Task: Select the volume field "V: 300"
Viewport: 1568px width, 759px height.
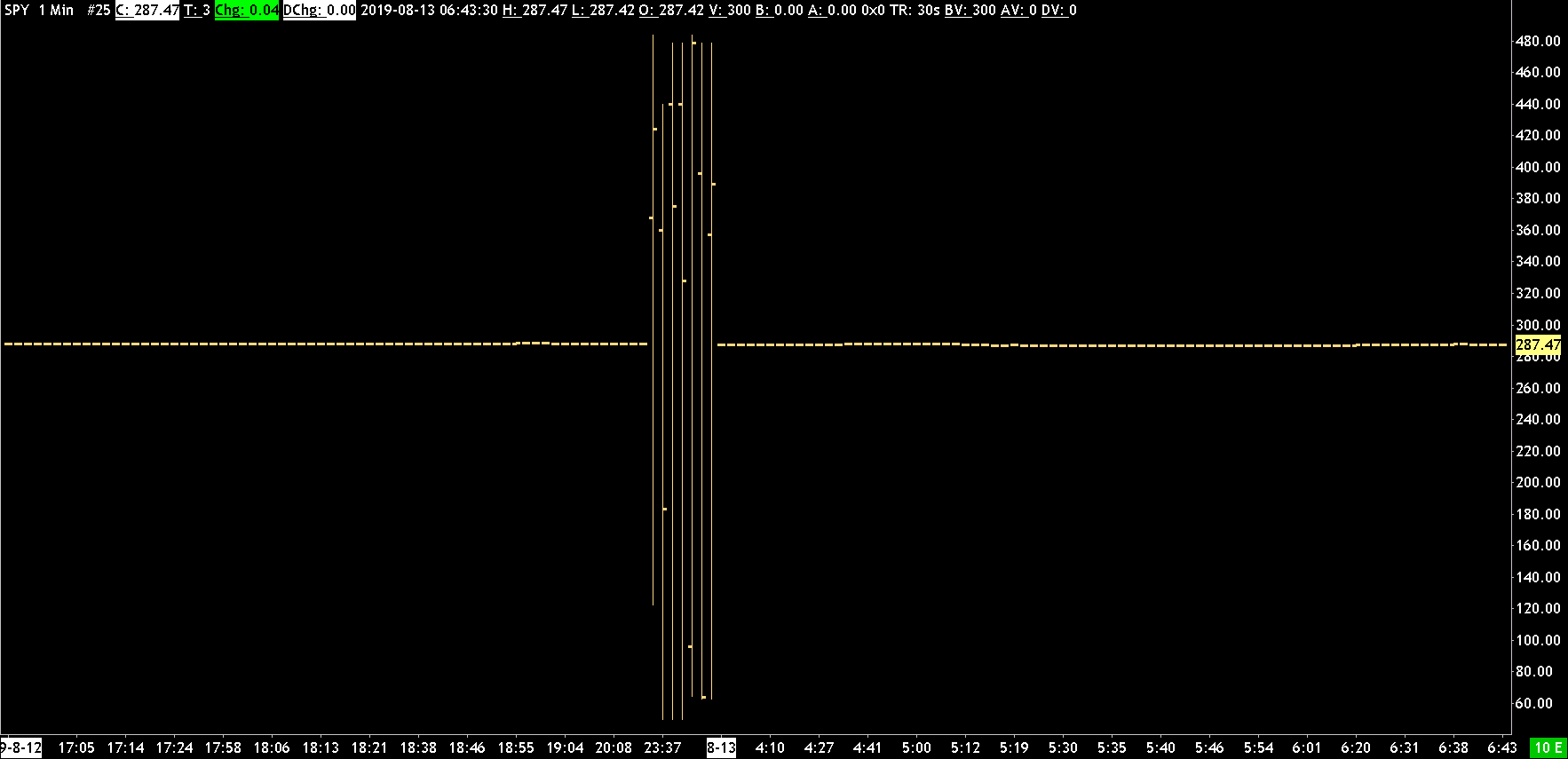Action: (730, 11)
